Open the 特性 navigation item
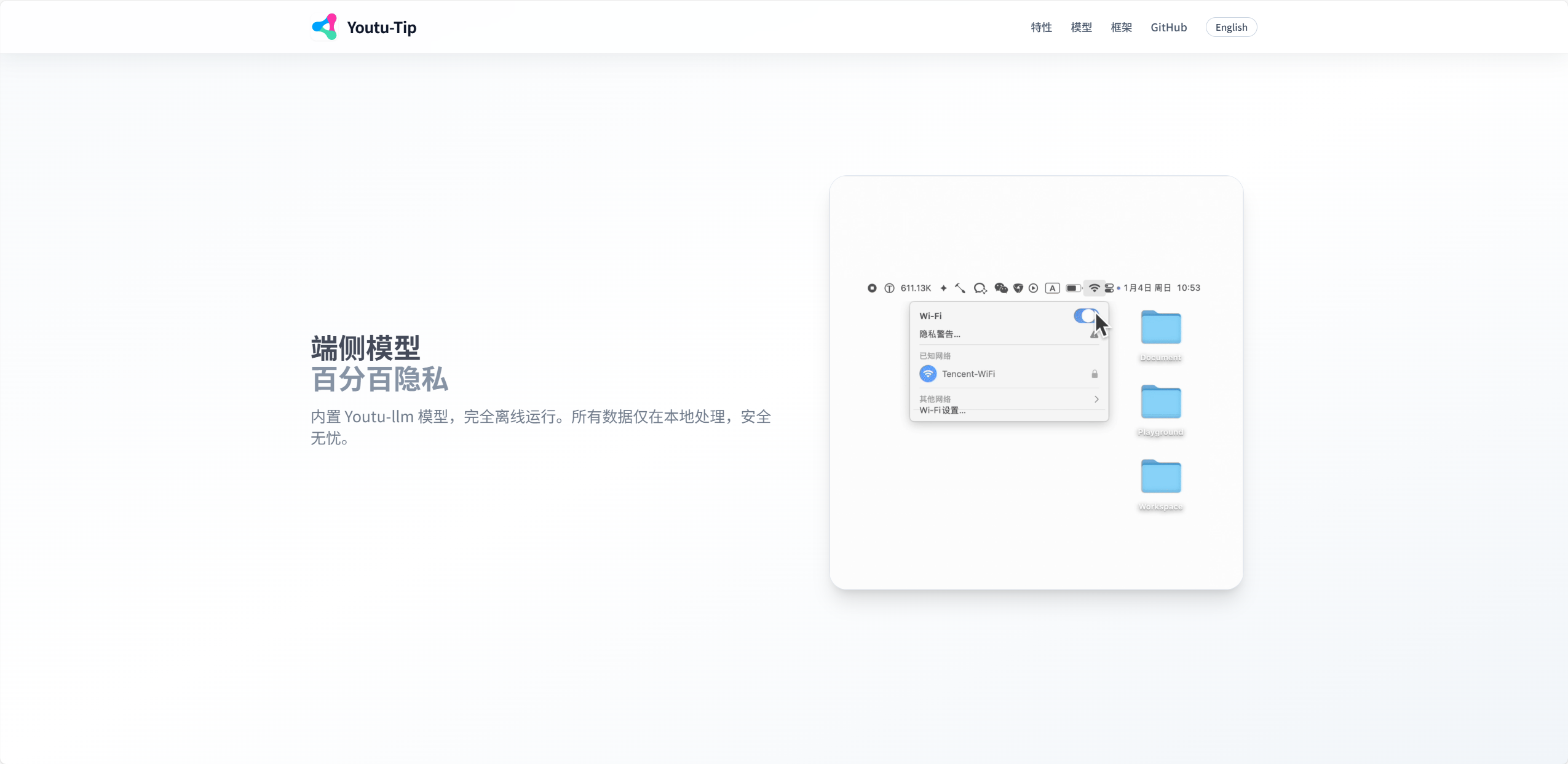The width and height of the screenshot is (1568, 764). 1041,27
